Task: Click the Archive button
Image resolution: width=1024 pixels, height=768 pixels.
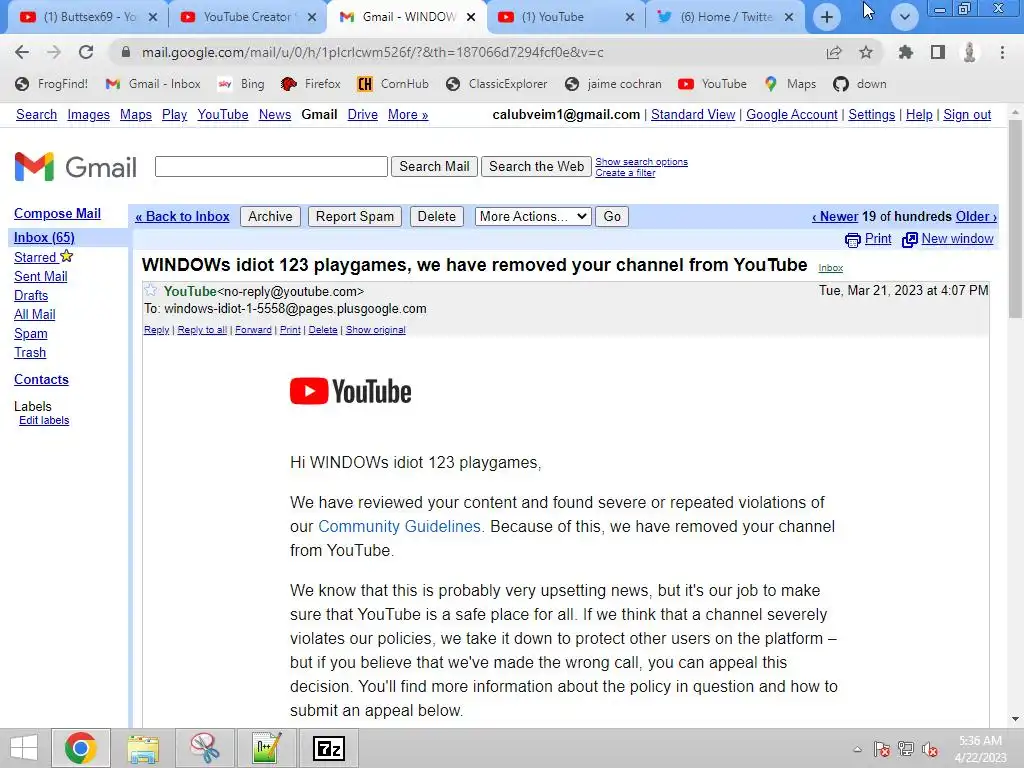Action: [270, 217]
